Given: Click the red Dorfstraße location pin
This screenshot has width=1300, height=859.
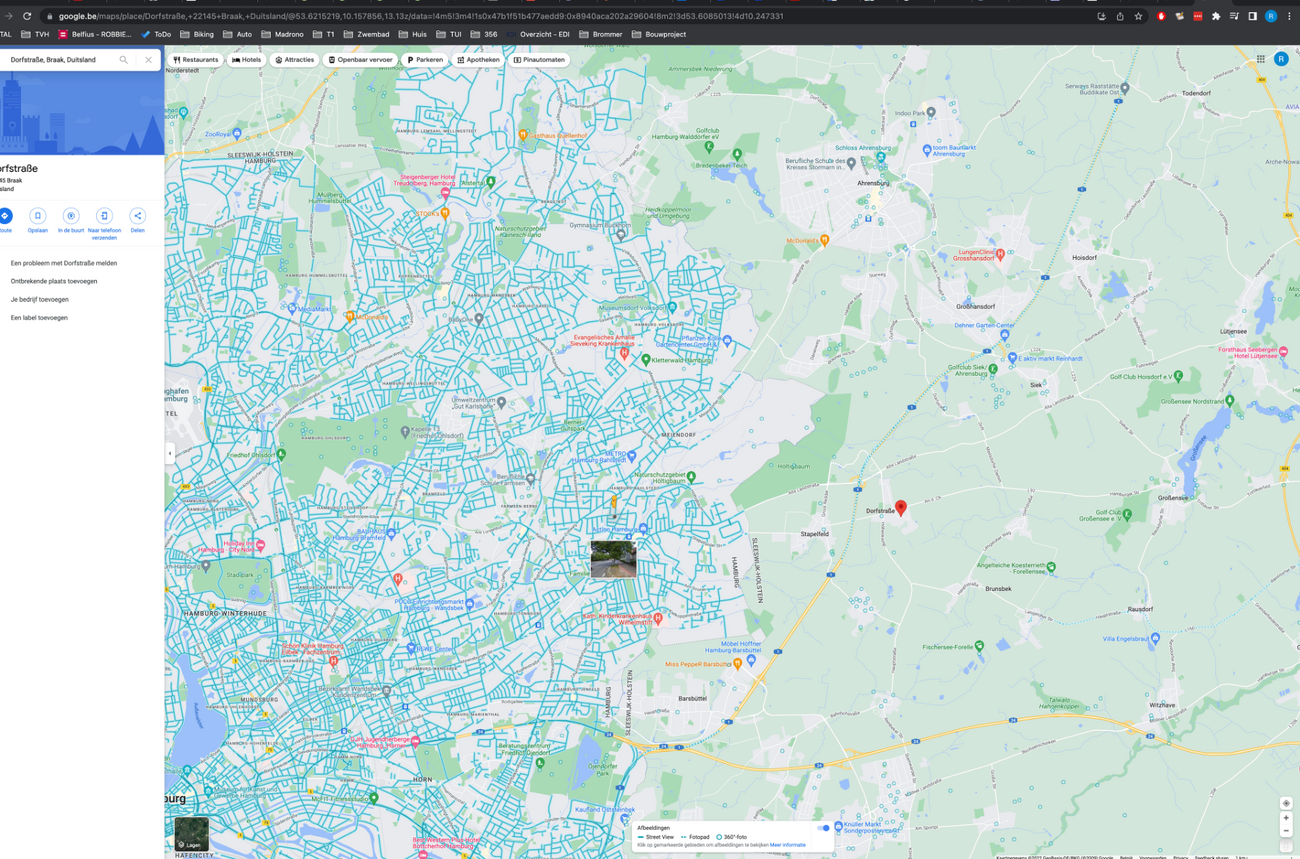Looking at the screenshot, I should (x=901, y=508).
